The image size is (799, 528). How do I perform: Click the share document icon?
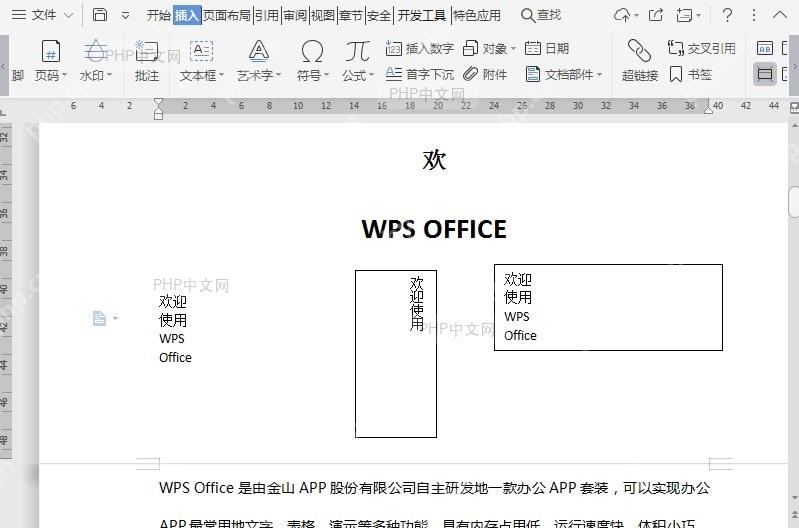coord(656,15)
